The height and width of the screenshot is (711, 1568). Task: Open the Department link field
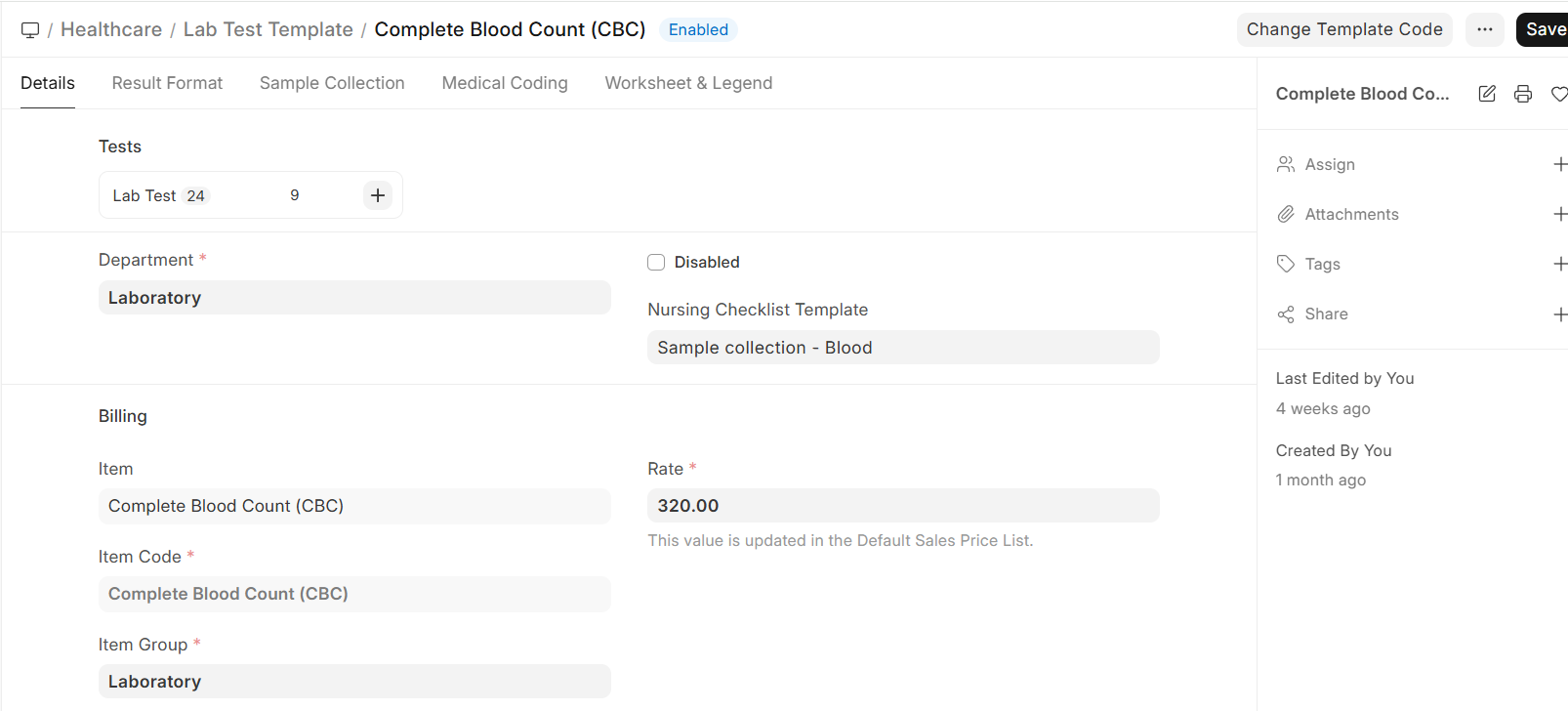(x=354, y=298)
